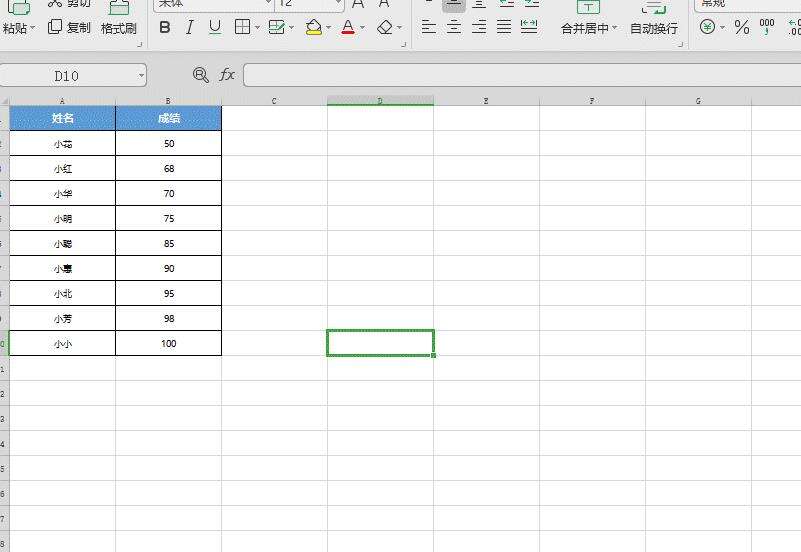Select the cell with score 95
This screenshot has width=801, height=552.
tap(169, 294)
